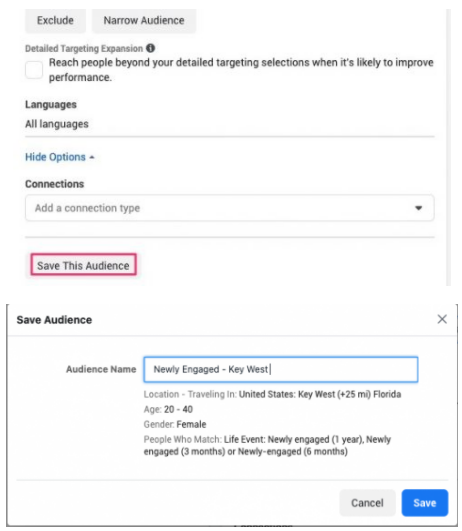This screenshot has width=462, height=531.
Task: Click the Age 20 - 40 summary text
Action: tap(168, 409)
